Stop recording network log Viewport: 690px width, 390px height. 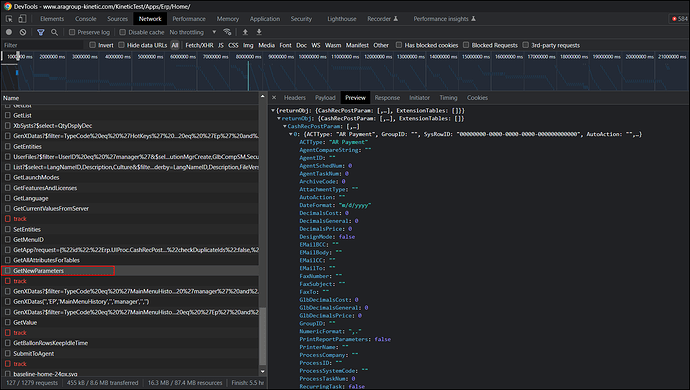9,32
